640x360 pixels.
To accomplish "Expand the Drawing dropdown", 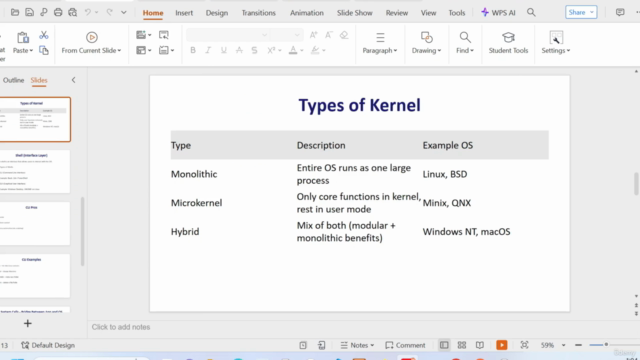I will 427,51.
